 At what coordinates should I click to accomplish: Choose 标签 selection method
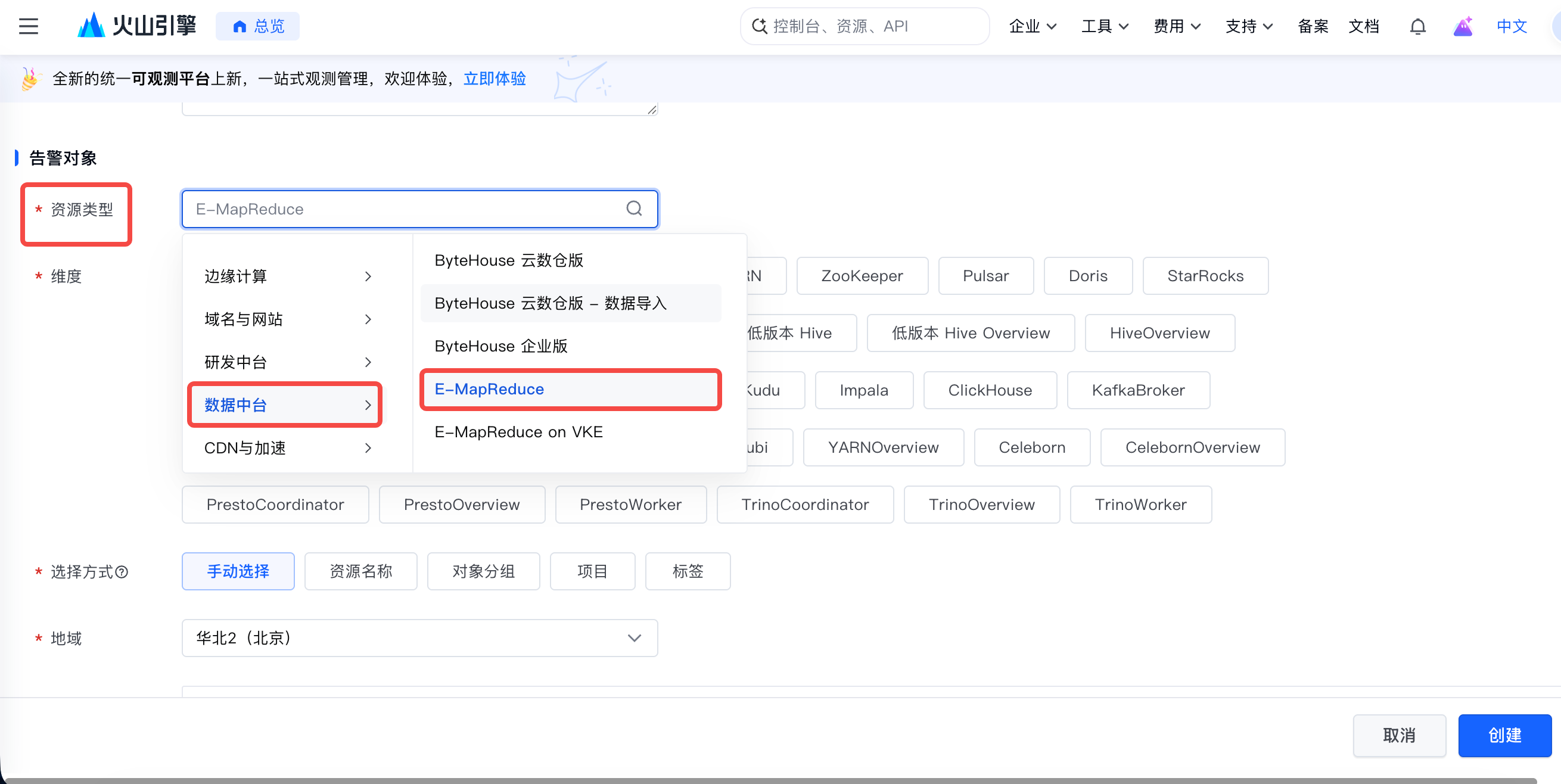click(x=688, y=571)
